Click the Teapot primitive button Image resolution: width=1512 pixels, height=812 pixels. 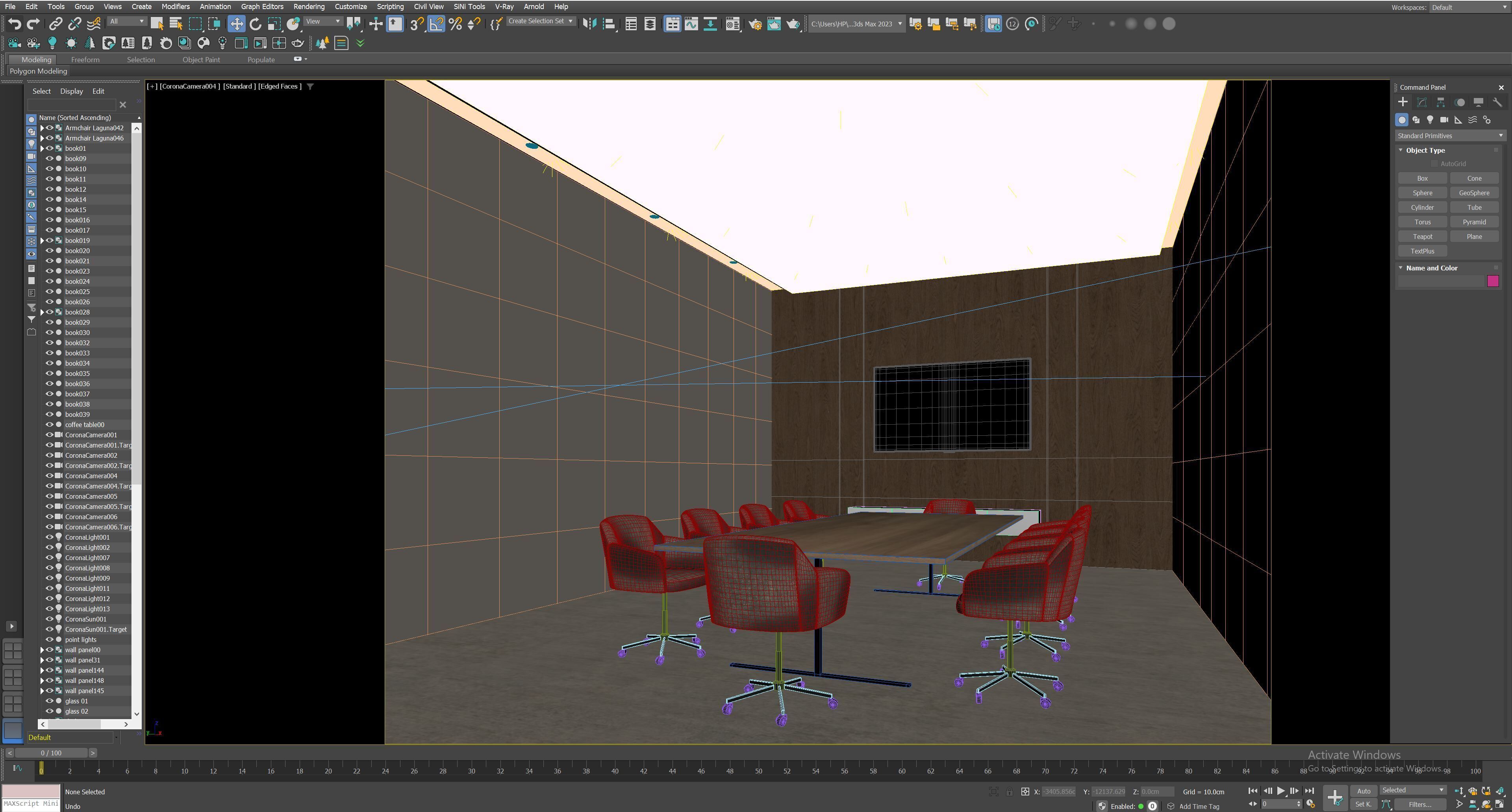[x=1422, y=237]
